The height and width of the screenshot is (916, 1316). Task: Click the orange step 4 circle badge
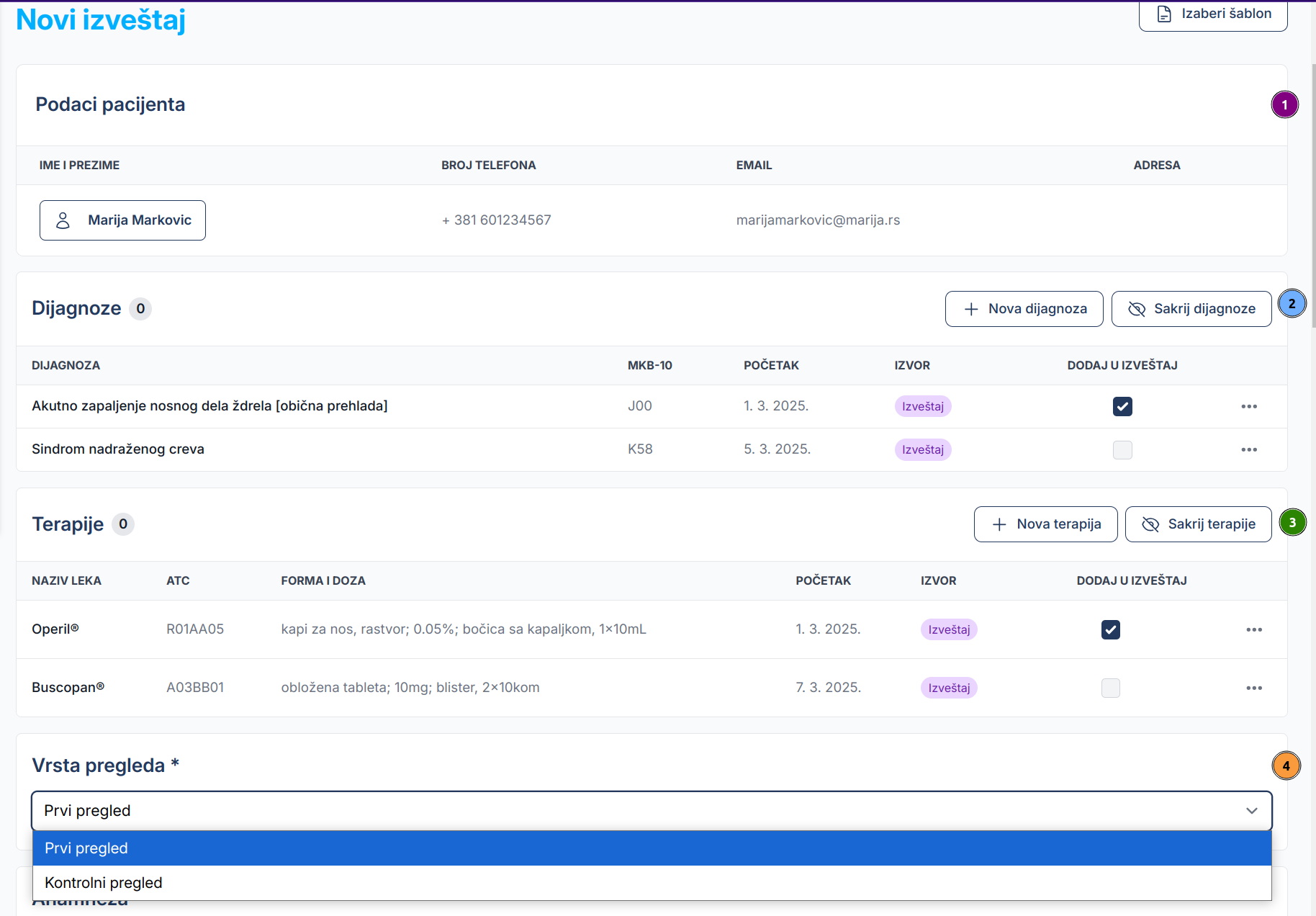[1286, 766]
